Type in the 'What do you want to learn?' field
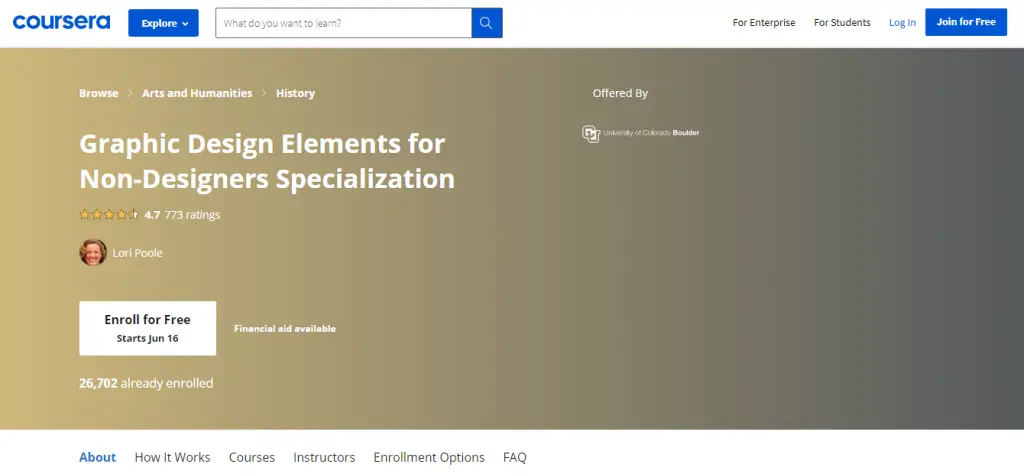Image resolution: width=1024 pixels, height=474 pixels. pyautogui.click(x=343, y=23)
